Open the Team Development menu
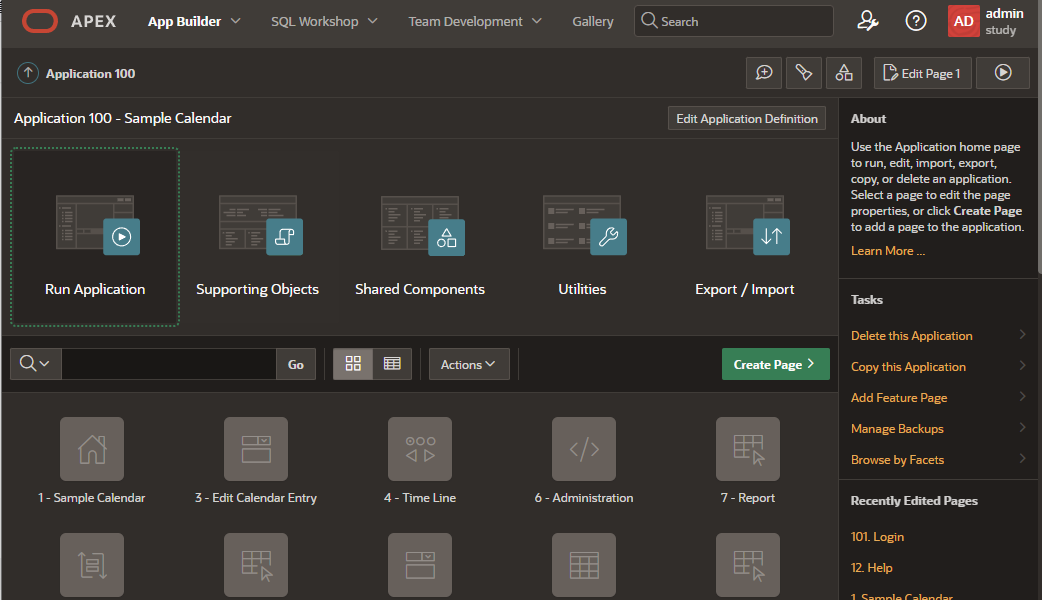1042x600 pixels. (x=475, y=21)
